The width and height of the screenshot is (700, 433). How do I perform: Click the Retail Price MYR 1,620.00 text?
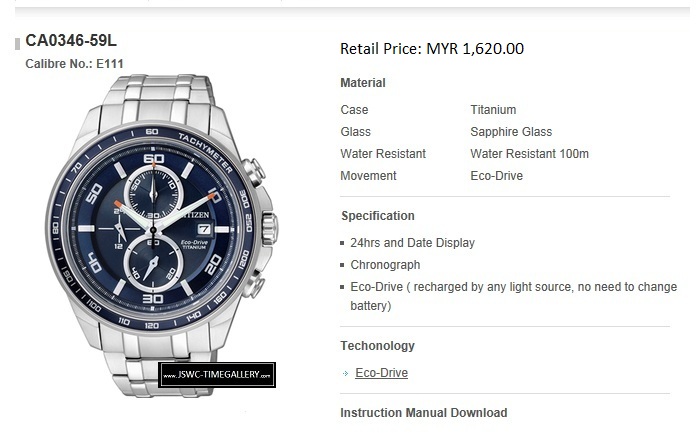pyautogui.click(x=432, y=49)
